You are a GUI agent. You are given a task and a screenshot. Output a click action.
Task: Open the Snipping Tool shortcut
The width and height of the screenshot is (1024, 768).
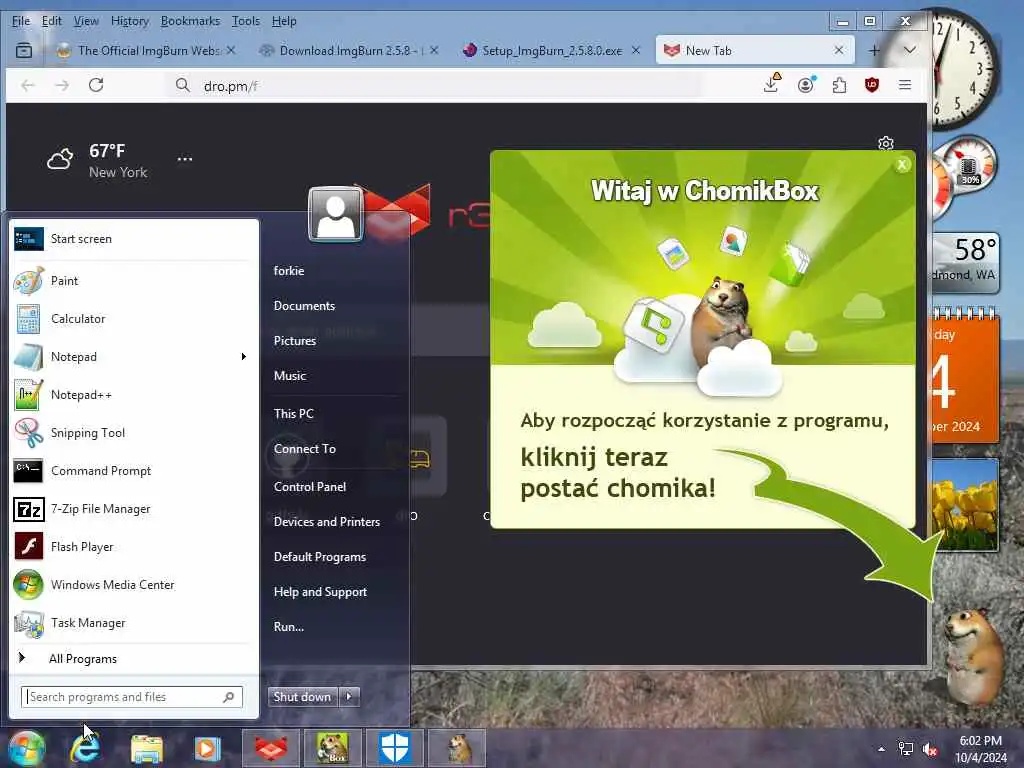(29, 432)
